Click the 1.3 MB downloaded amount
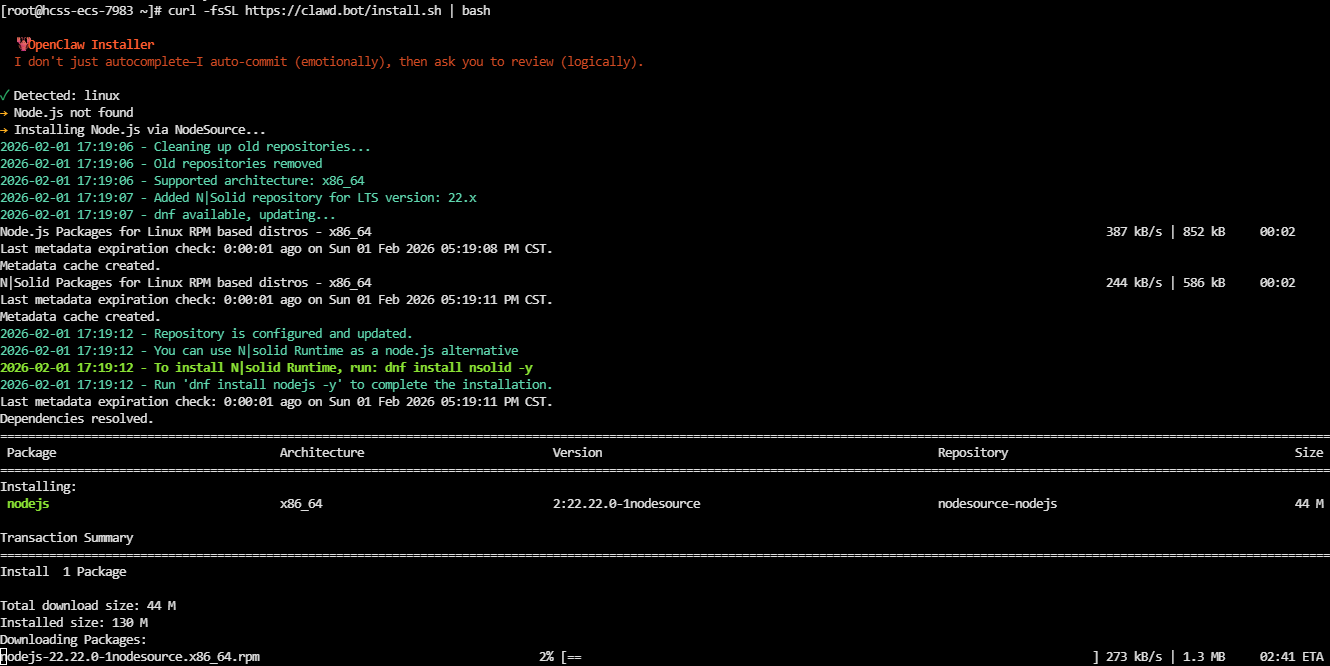The height and width of the screenshot is (666, 1330). point(1204,657)
